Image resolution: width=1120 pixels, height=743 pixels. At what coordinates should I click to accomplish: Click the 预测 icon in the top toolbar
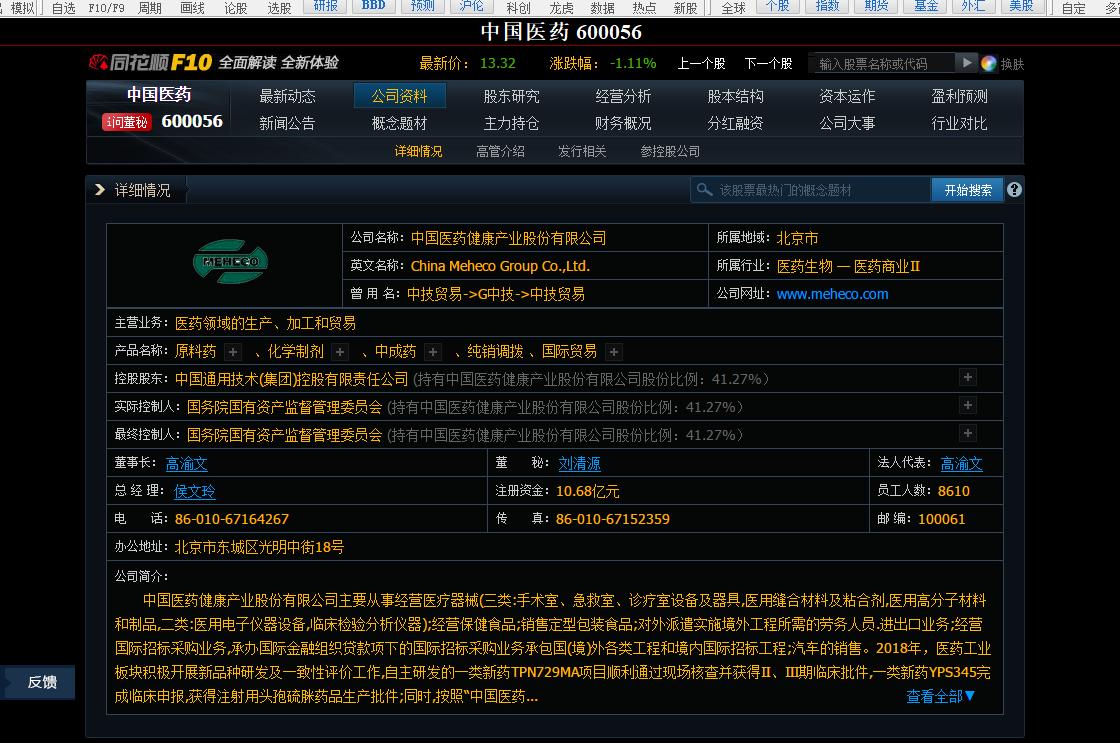[x=421, y=6]
